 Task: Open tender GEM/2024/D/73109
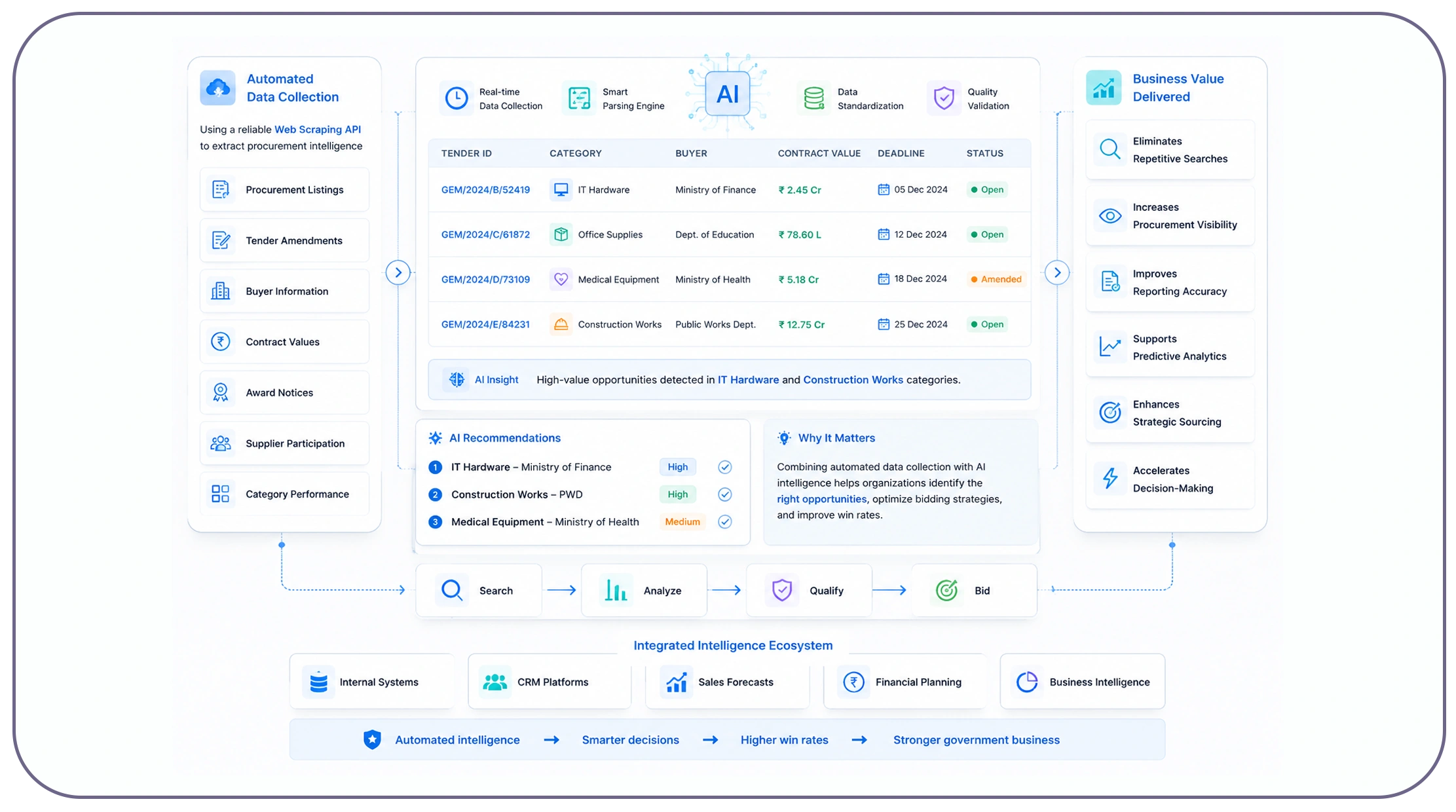[x=485, y=280]
